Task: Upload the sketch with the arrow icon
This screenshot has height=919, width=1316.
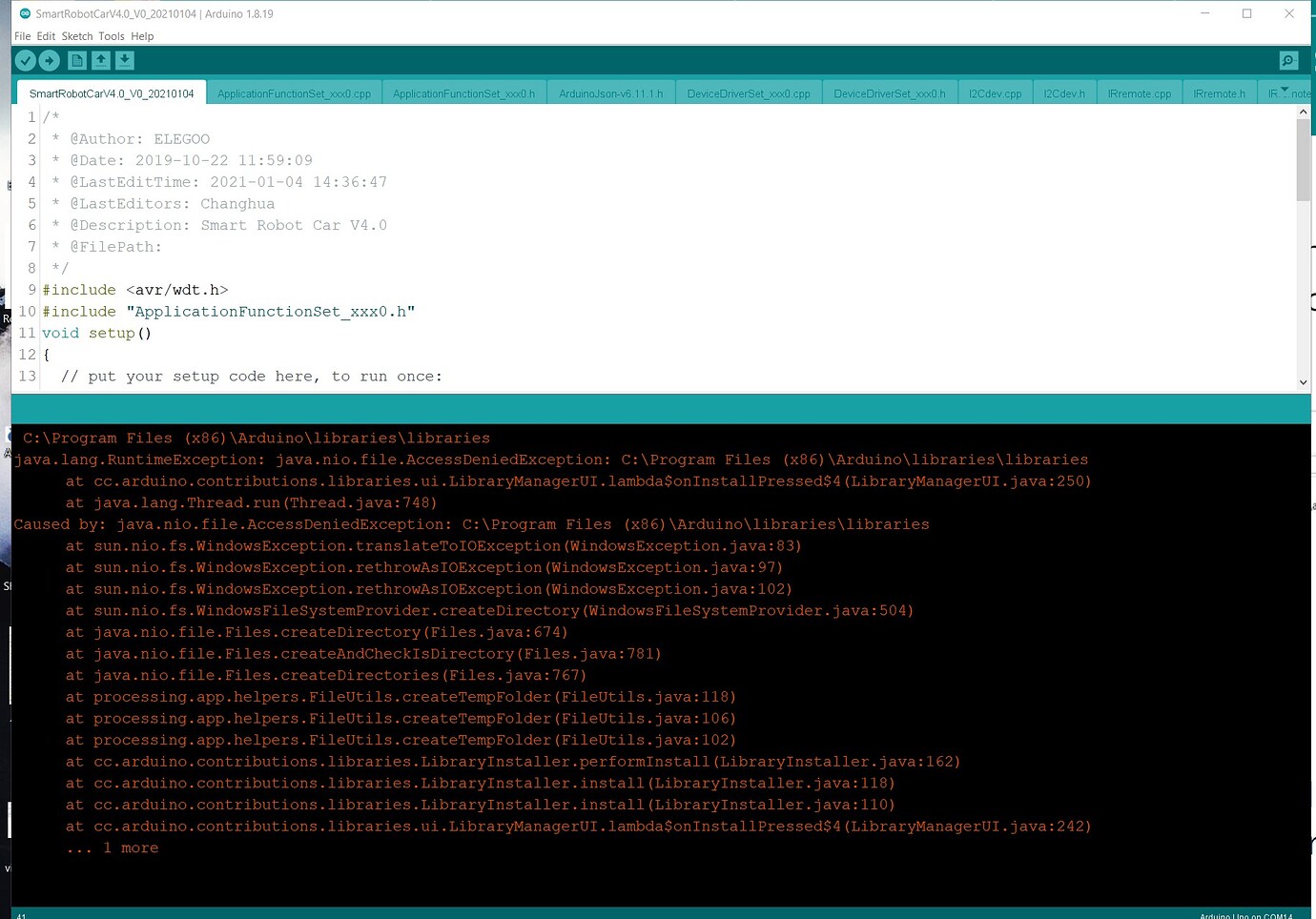Action: (x=49, y=60)
